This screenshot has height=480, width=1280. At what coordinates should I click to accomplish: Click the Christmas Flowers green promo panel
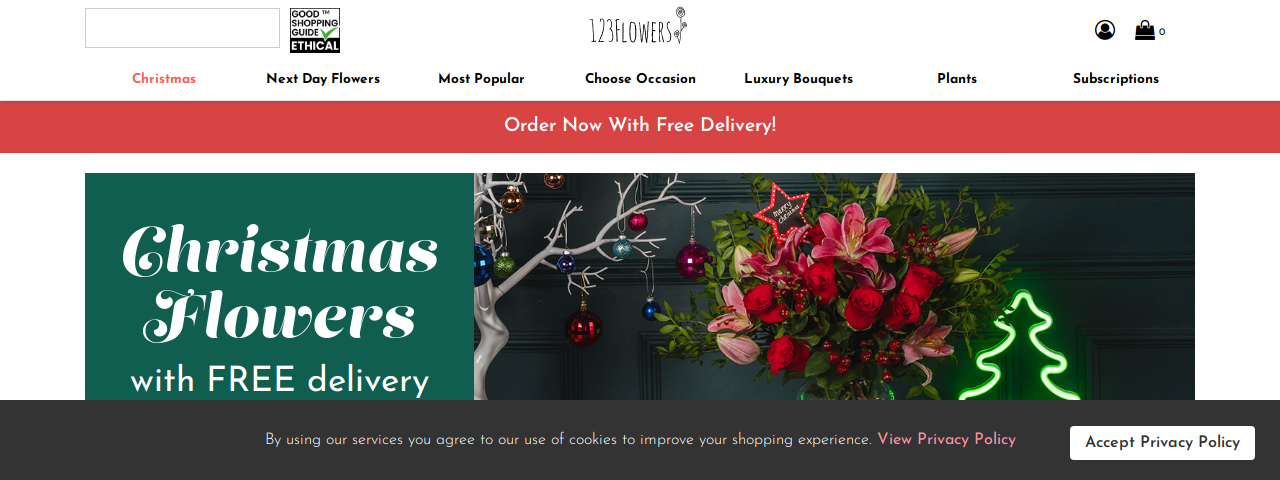pyautogui.click(x=279, y=287)
